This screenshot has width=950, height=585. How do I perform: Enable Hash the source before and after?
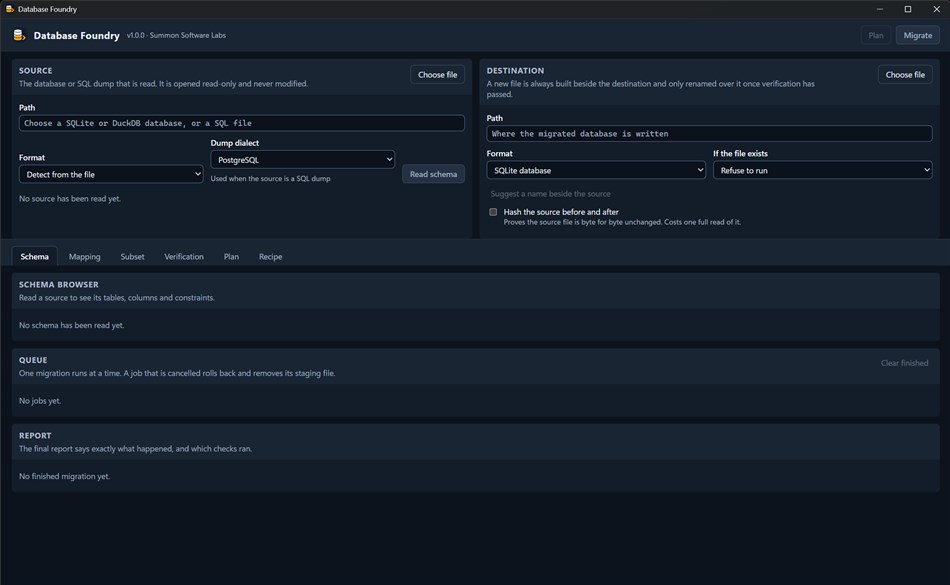click(x=493, y=212)
